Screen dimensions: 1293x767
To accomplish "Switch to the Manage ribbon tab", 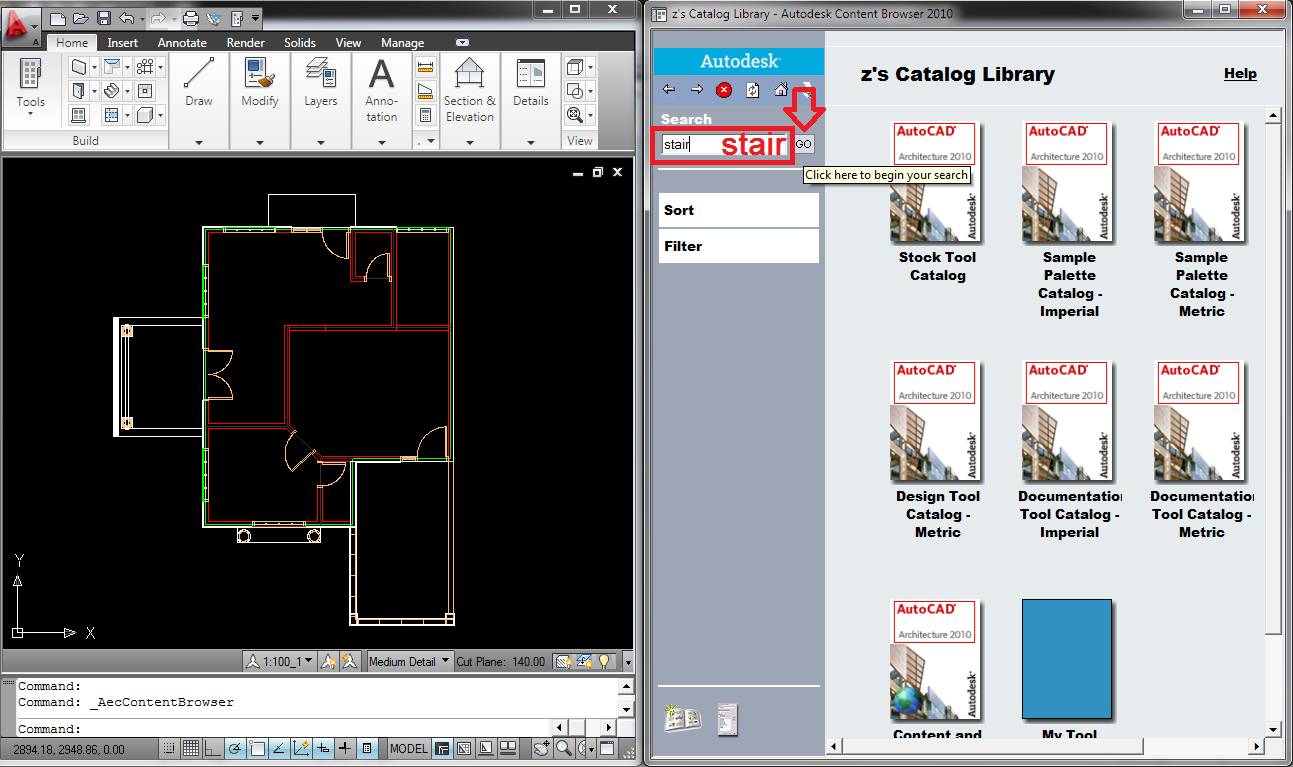I will [x=403, y=43].
